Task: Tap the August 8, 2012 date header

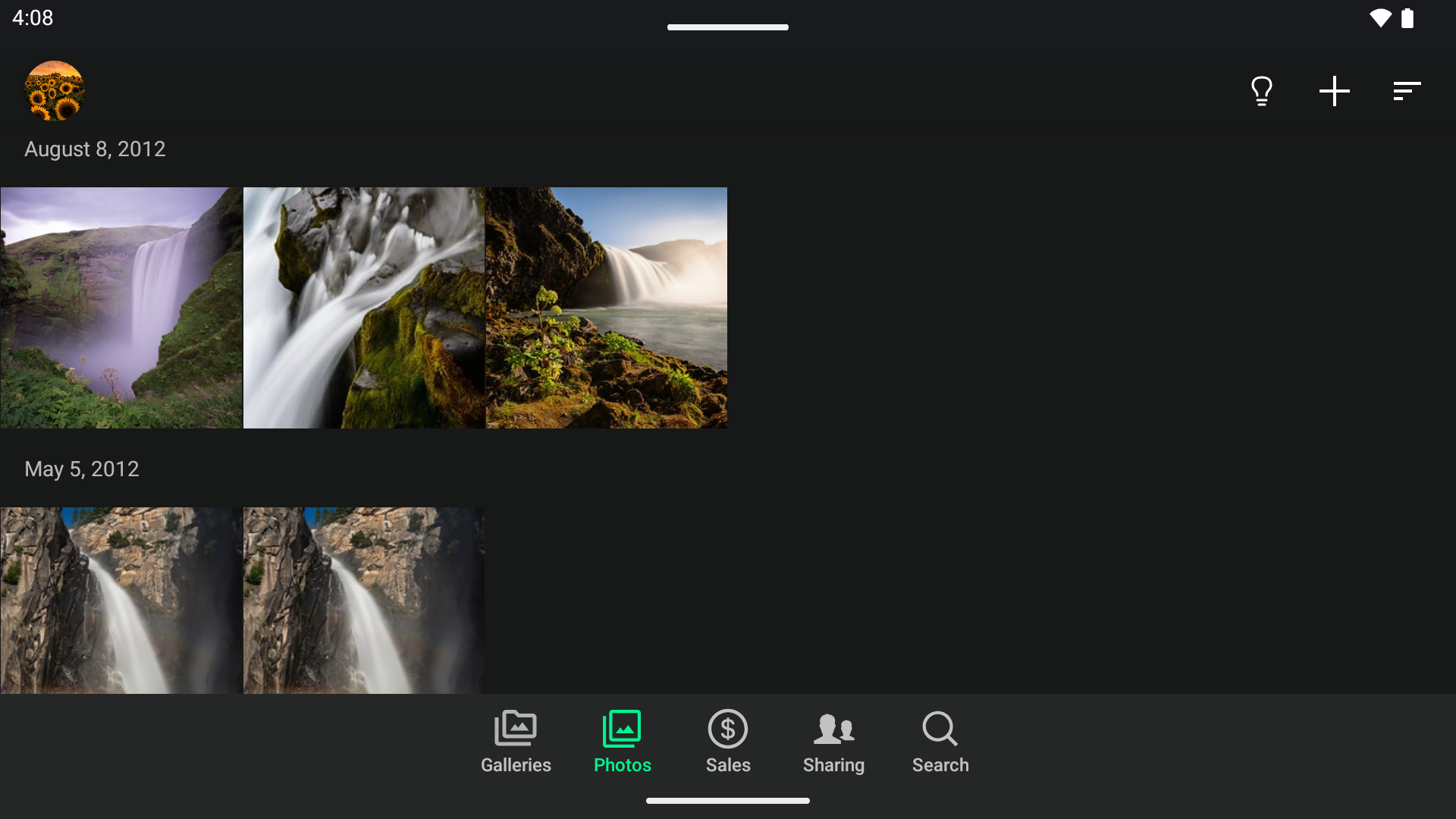Action: (x=95, y=149)
